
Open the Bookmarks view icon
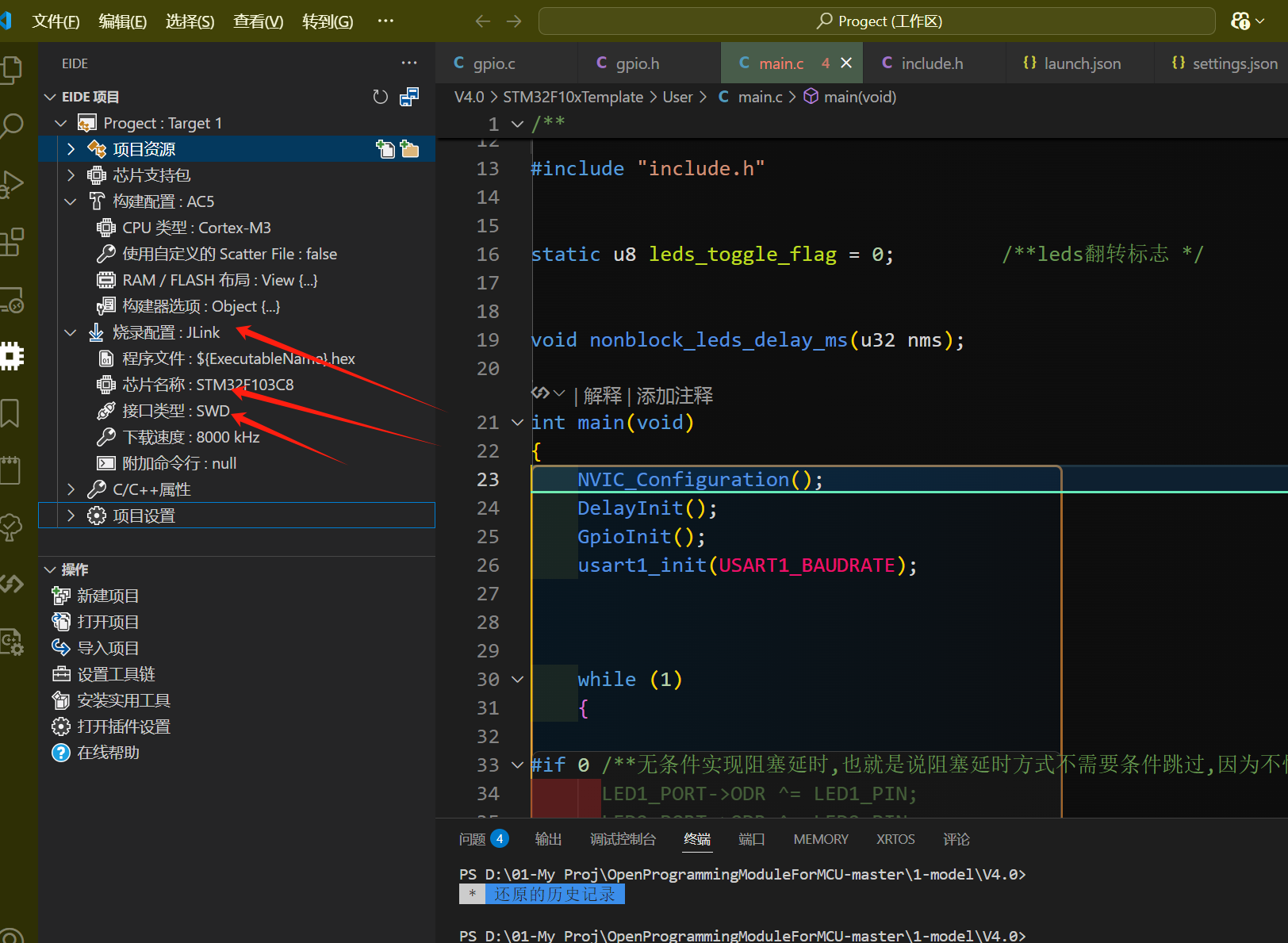pyautogui.click(x=13, y=412)
